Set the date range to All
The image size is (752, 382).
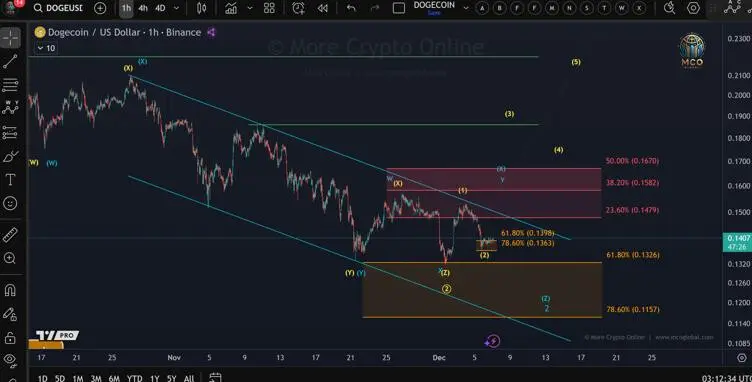point(189,378)
